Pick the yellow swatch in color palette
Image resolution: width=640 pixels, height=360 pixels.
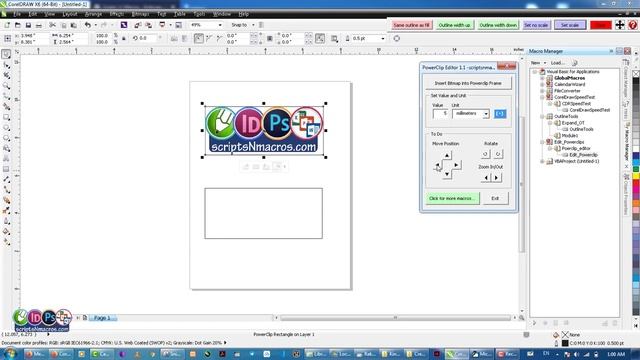click(636, 176)
